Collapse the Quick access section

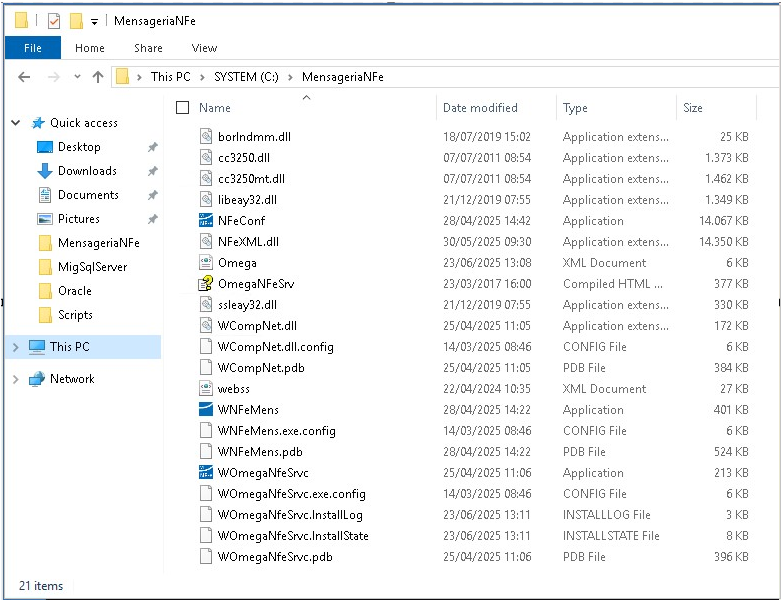point(15,123)
